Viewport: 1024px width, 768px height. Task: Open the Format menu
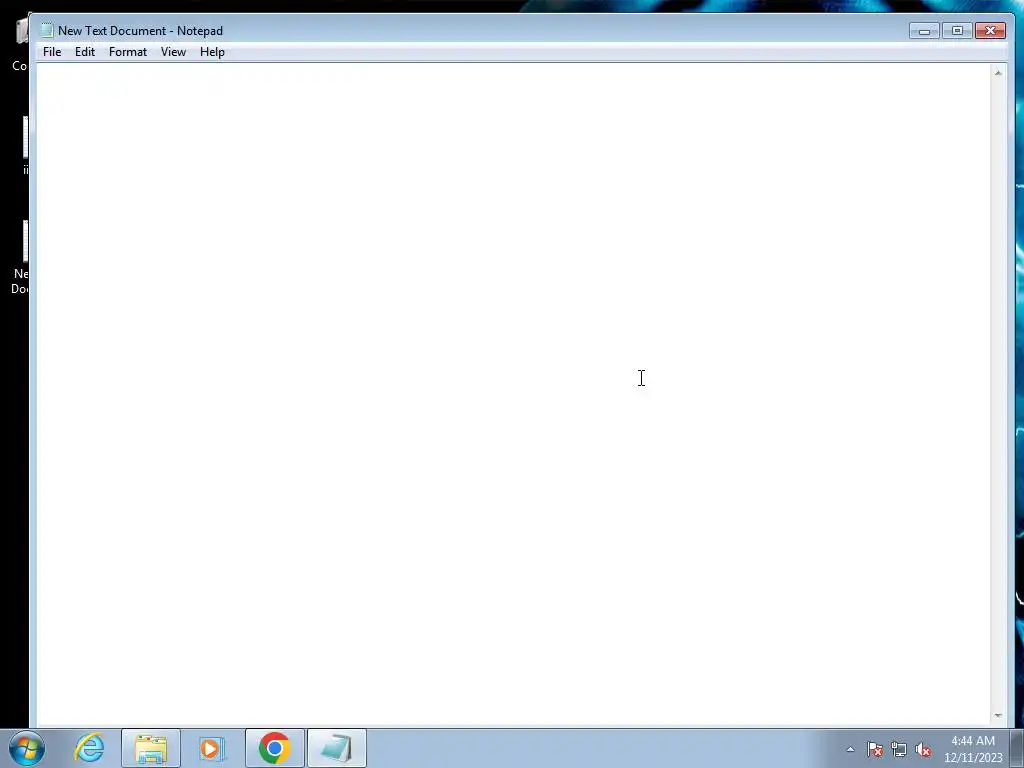128,52
